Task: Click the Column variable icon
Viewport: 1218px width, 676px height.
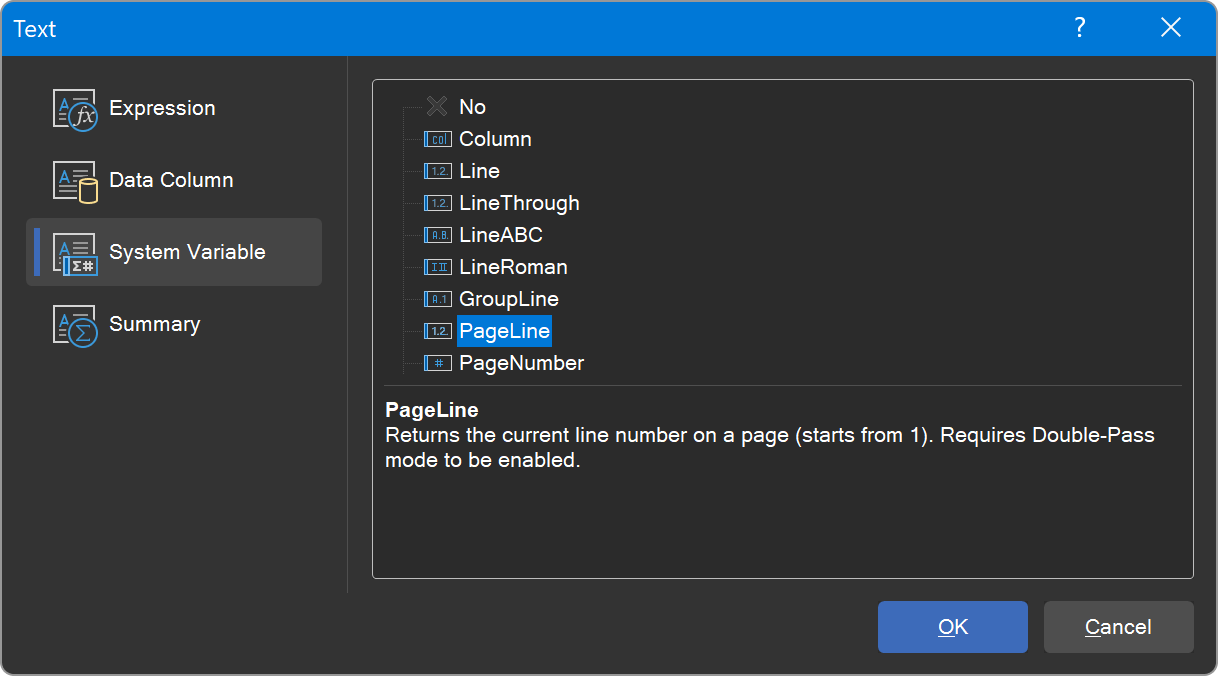Action: click(438, 139)
